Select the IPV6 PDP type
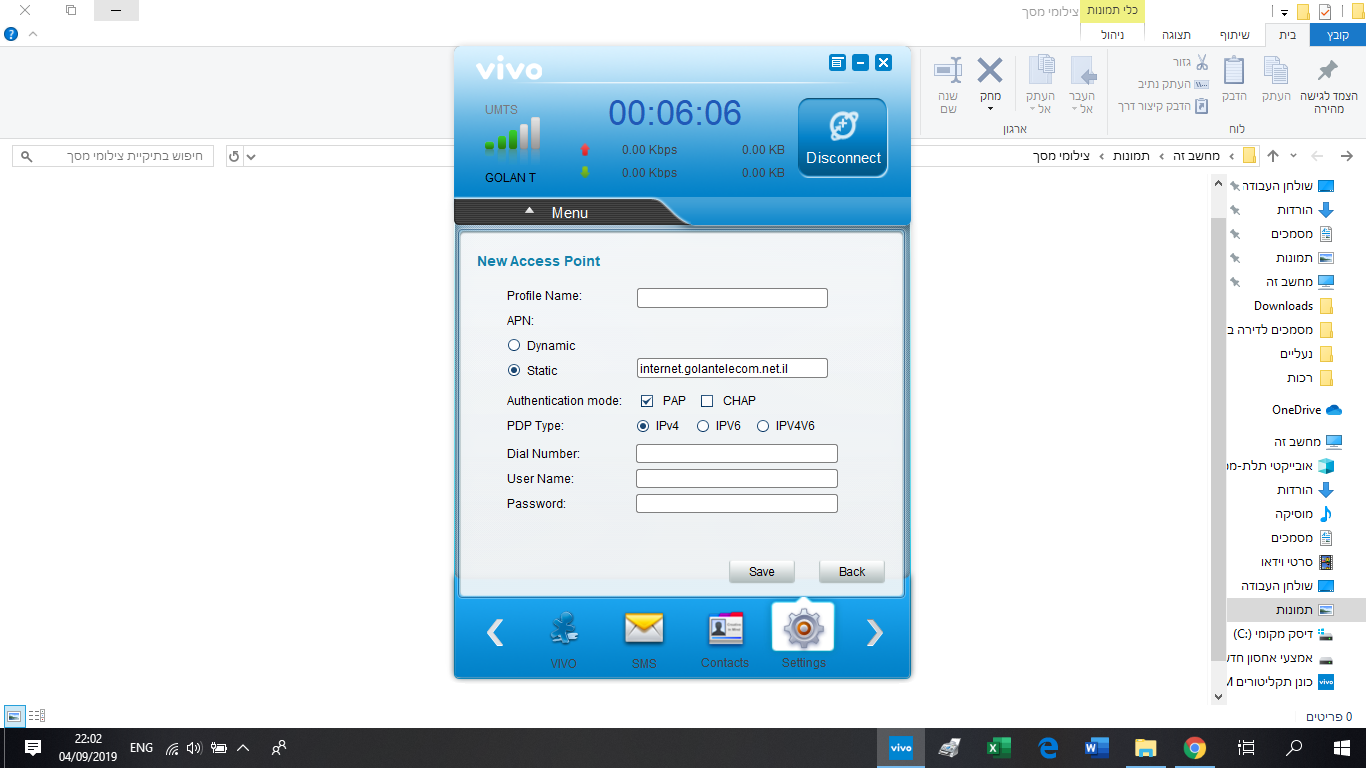Image resolution: width=1366 pixels, height=768 pixels. [703, 426]
